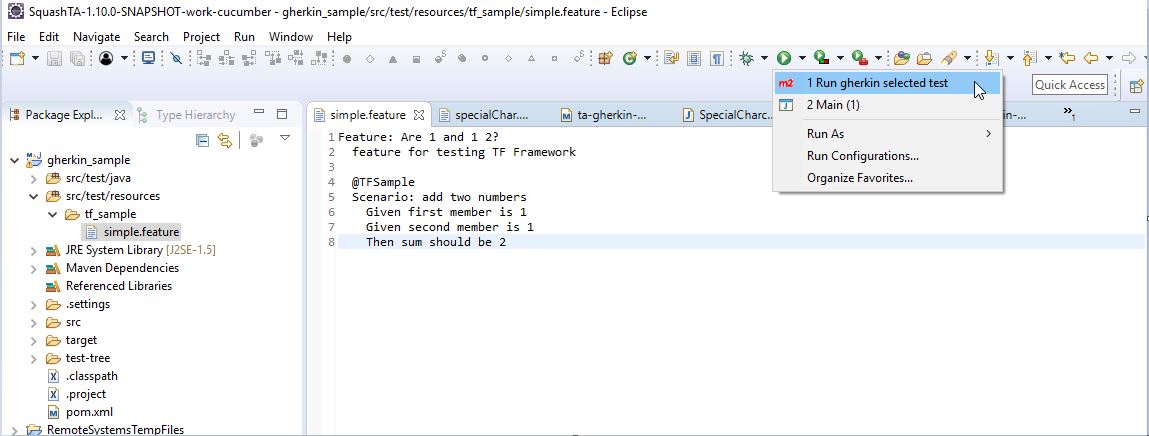Viewport: 1149px width, 436px height.
Task: Collapse the src/test/resources folder
Action: 33,196
